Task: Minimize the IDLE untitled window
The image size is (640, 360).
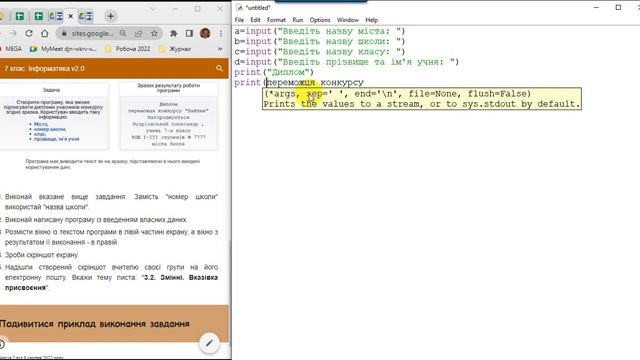Action: [x=596, y=7]
